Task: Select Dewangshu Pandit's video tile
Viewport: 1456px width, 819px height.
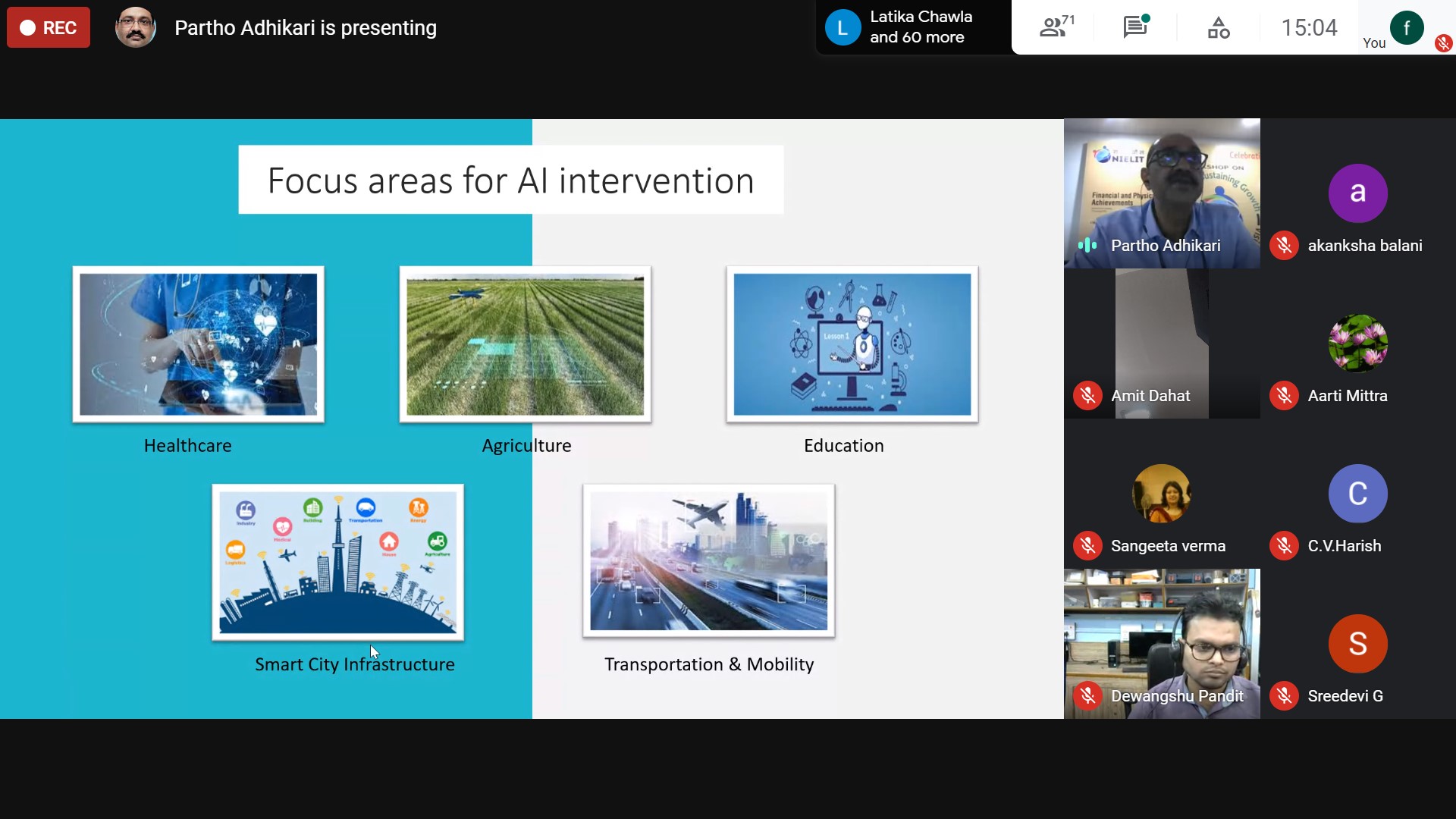Action: pos(1162,644)
